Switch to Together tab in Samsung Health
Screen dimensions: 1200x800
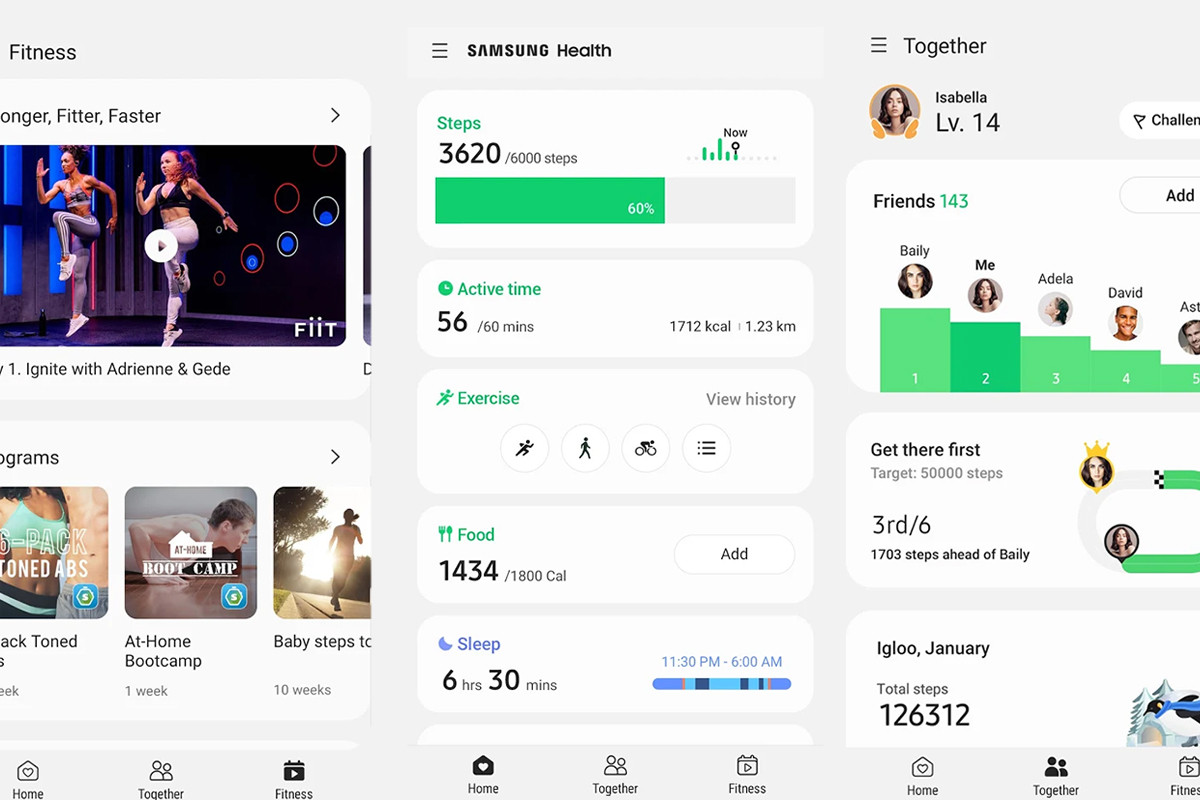[x=615, y=774]
